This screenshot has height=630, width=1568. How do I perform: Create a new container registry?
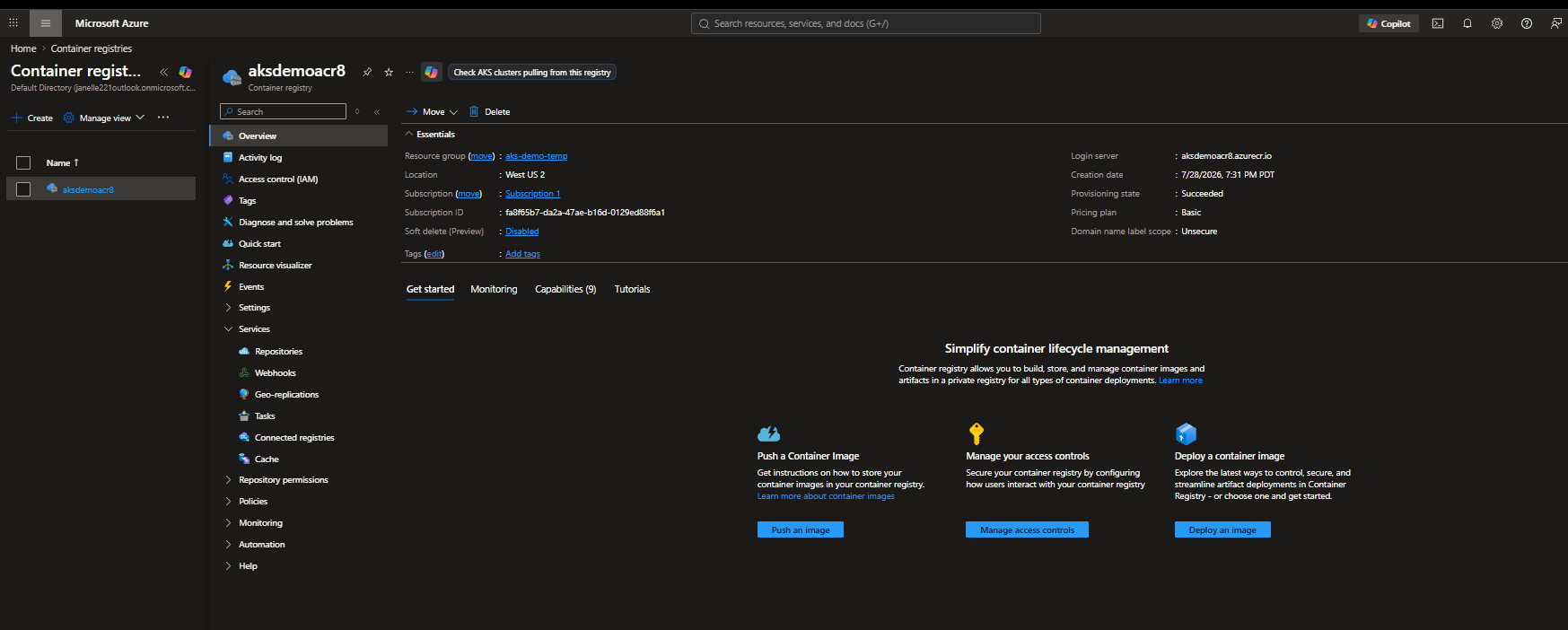[32, 118]
